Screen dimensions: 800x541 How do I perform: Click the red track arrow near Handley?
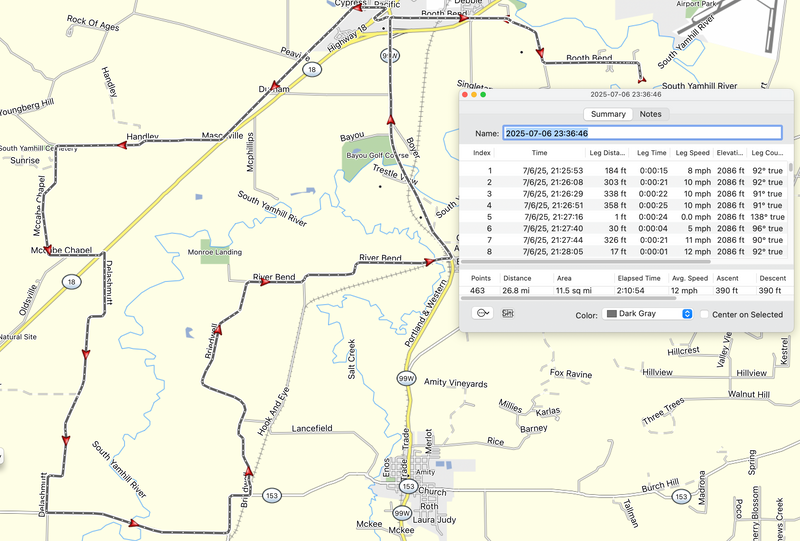[x=121, y=145]
